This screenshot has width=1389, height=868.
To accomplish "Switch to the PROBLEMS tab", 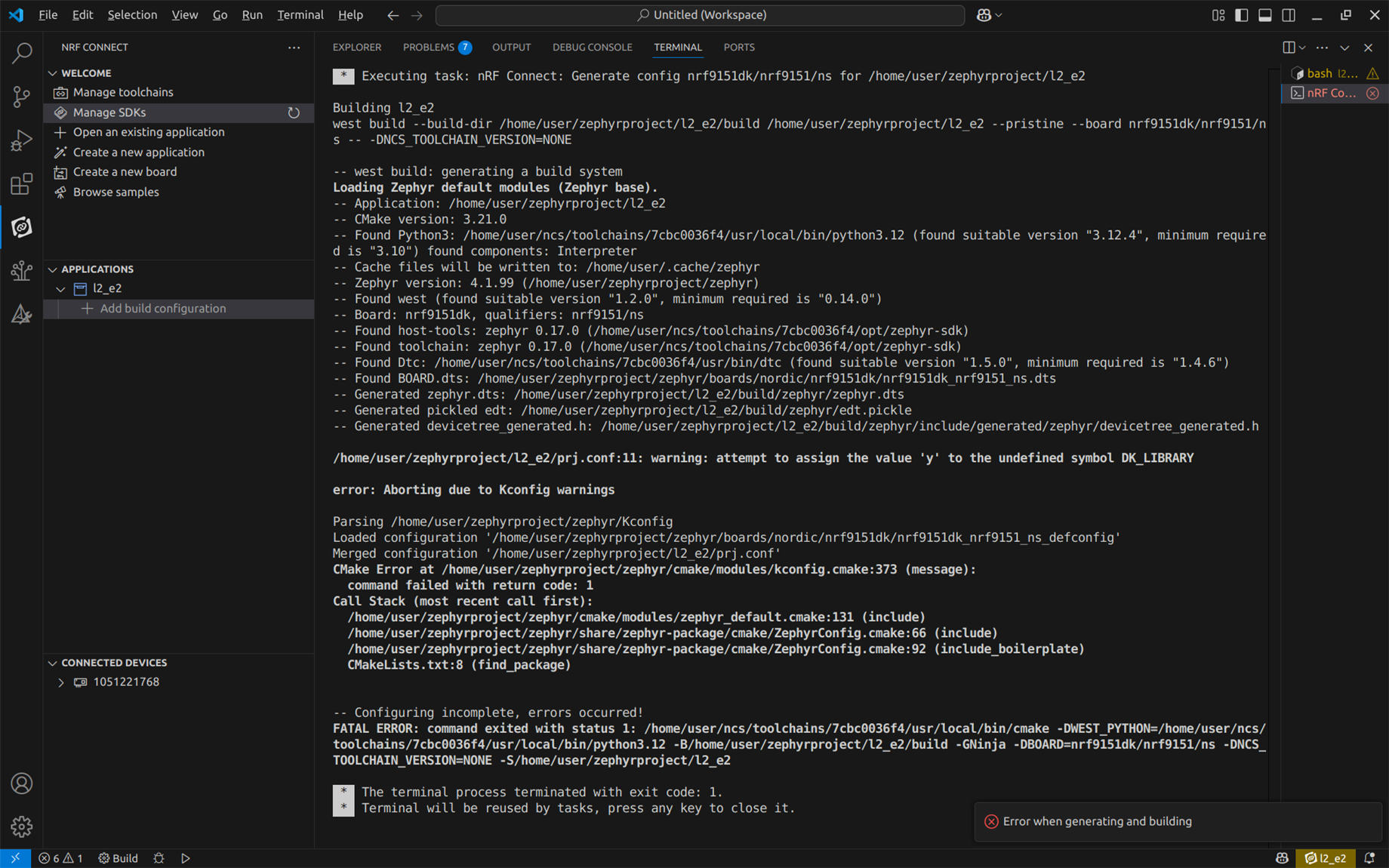I will click(x=437, y=47).
